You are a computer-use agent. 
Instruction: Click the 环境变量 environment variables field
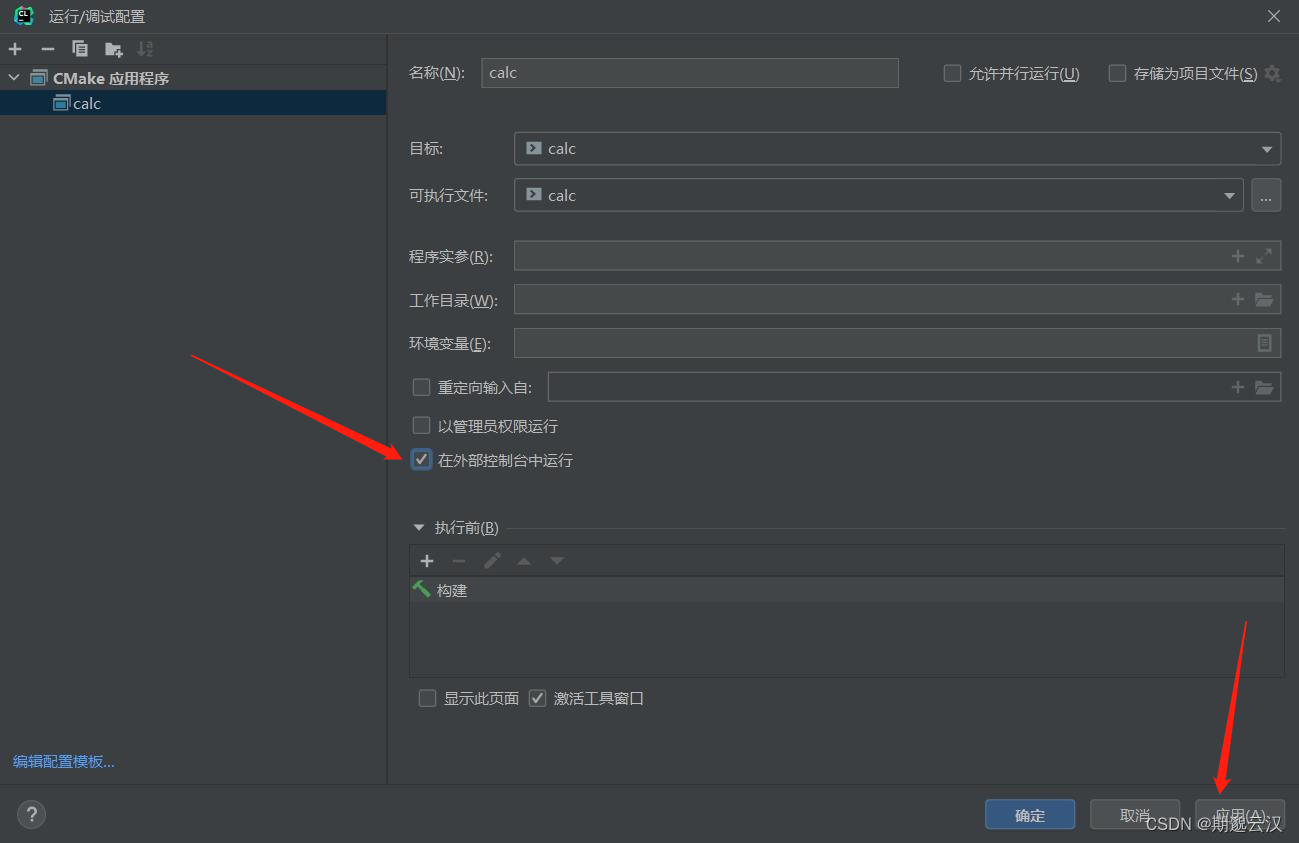tap(897, 343)
